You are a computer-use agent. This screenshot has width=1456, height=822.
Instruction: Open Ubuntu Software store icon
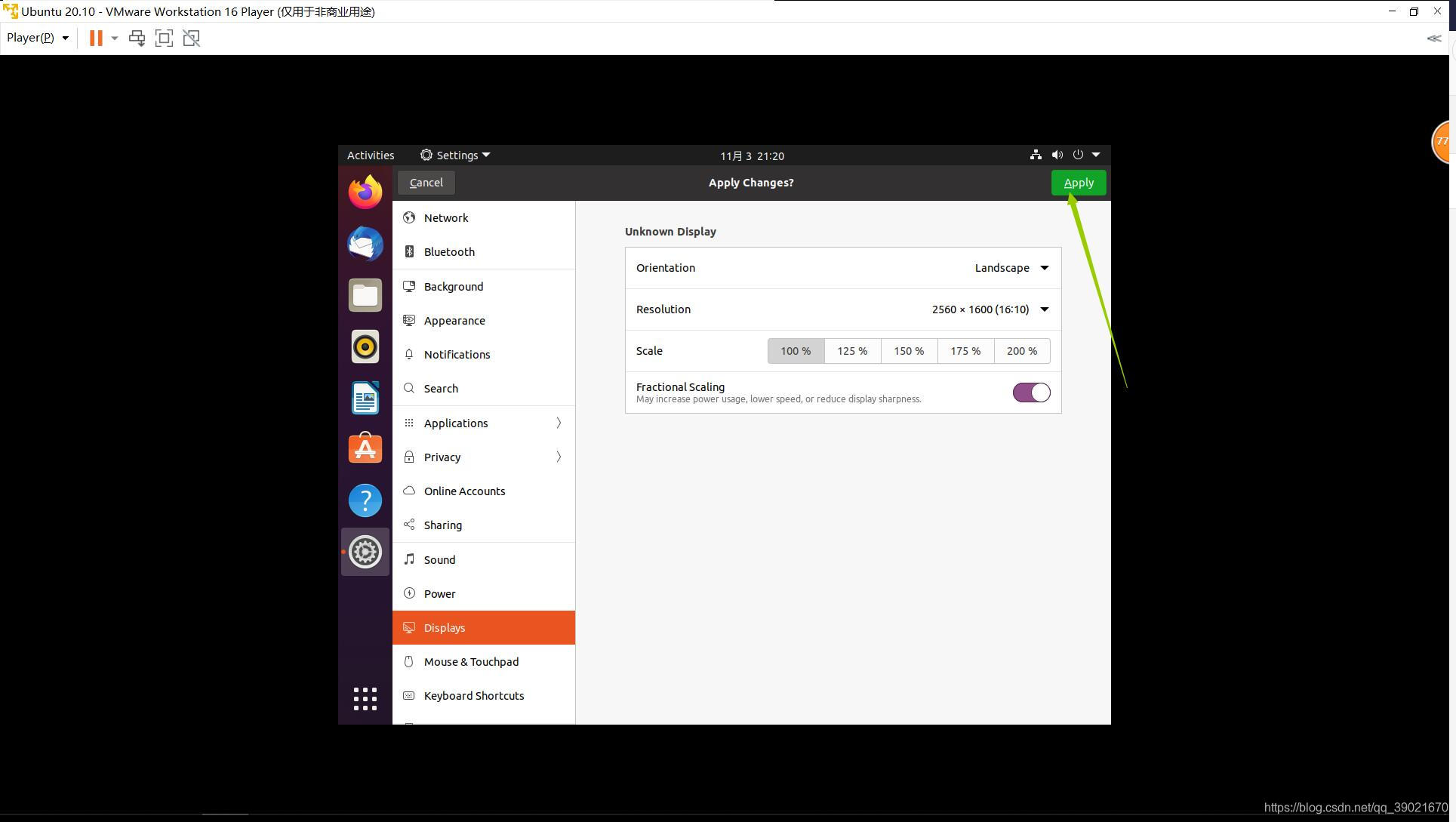(x=365, y=449)
